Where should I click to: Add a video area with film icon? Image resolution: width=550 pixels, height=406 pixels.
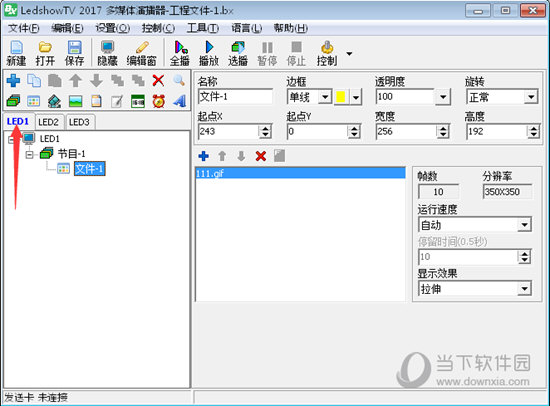(x=55, y=101)
